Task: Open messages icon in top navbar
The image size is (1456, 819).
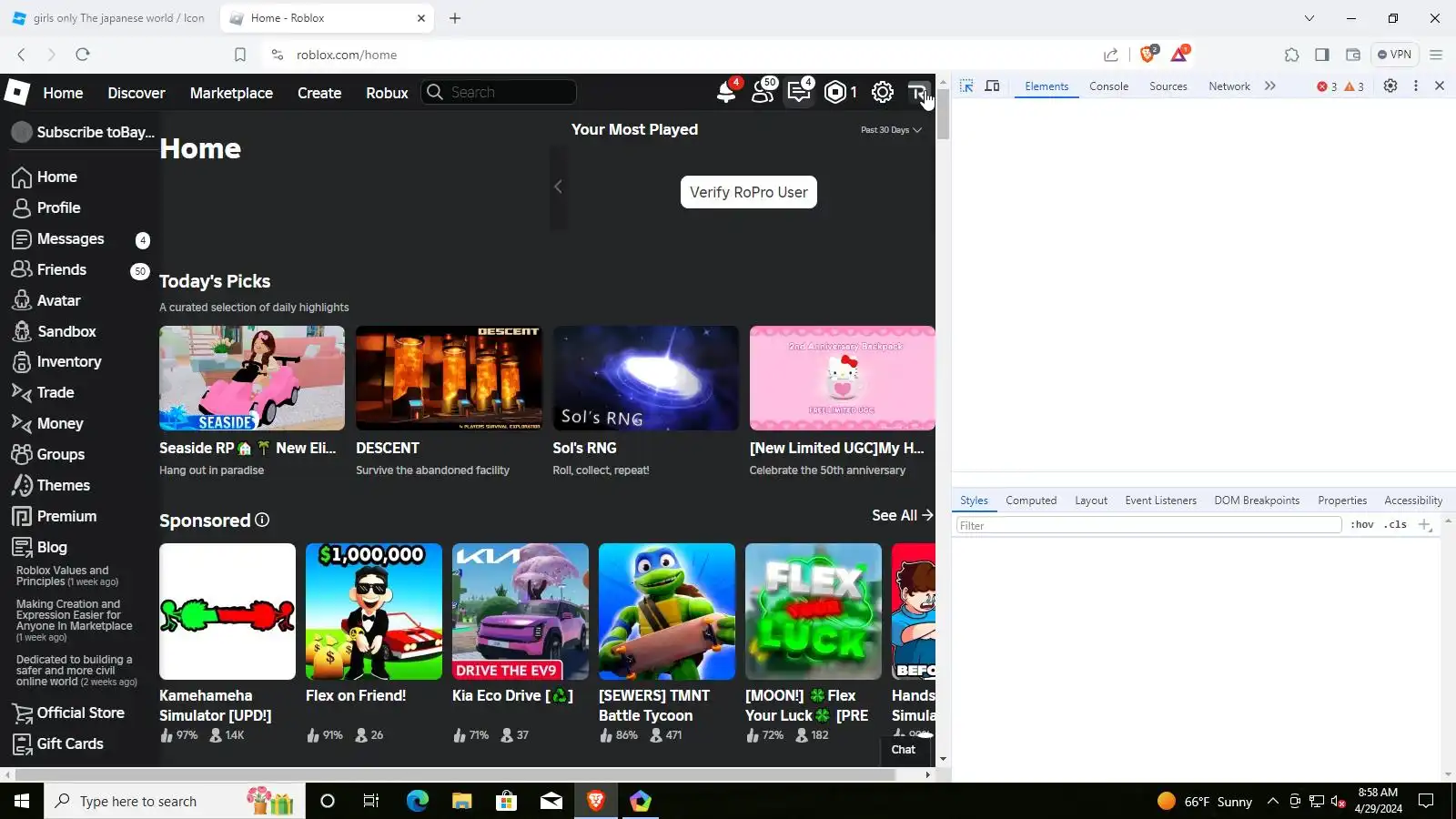Action: pyautogui.click(x=799, y=92)
